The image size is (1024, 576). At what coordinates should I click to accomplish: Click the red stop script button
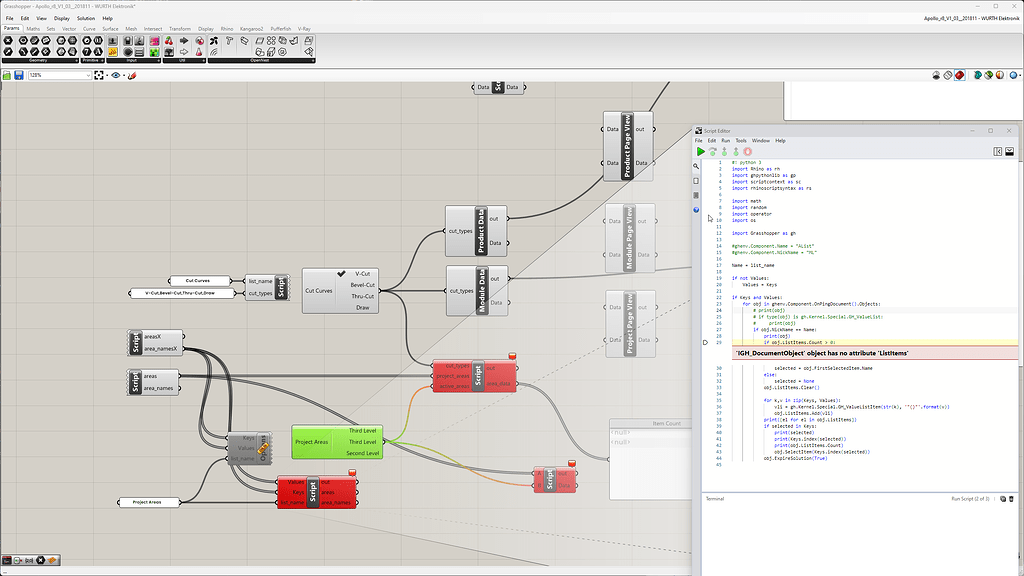(747, 152)
